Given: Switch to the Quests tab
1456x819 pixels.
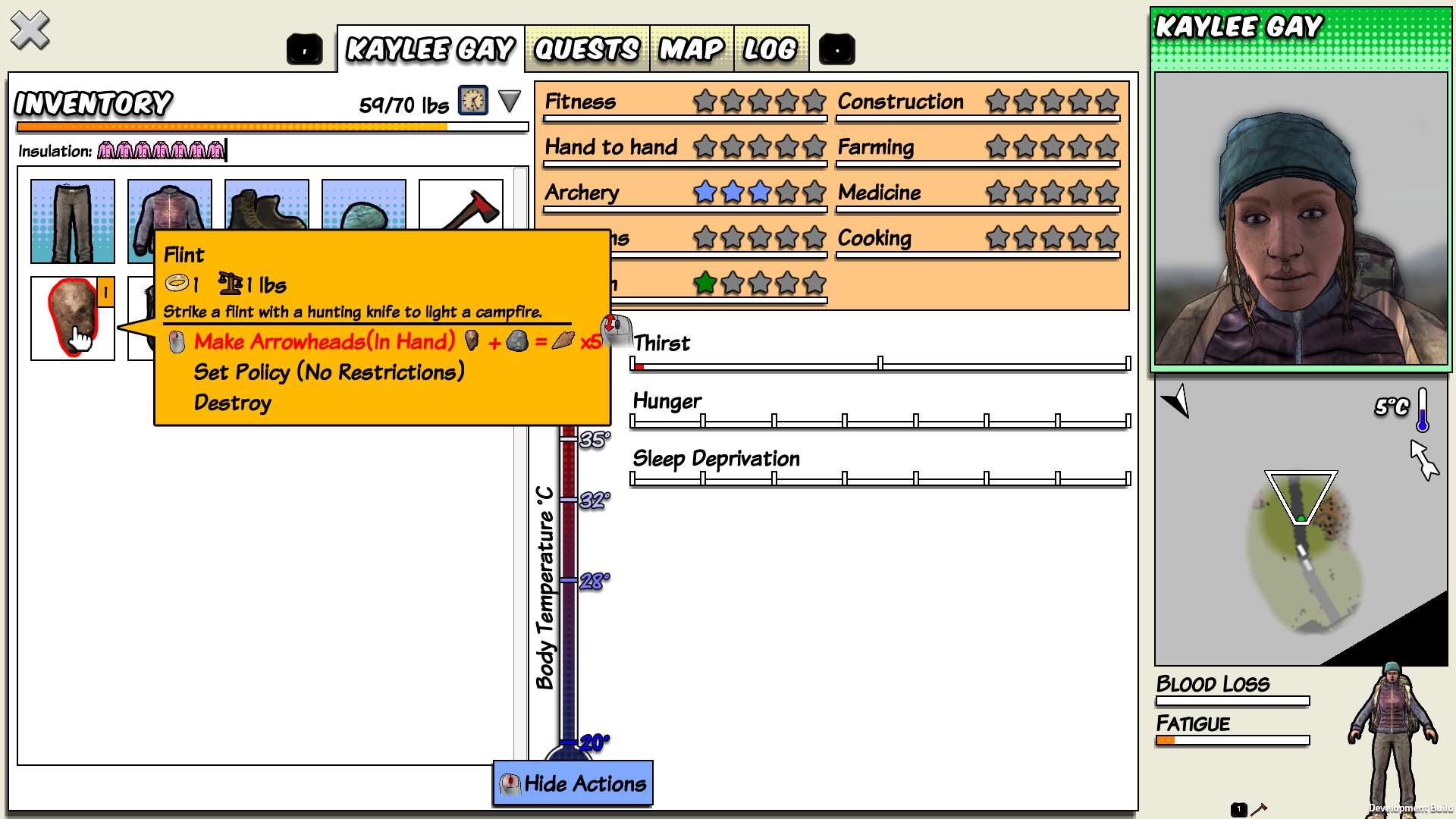Looking at the screenshot, I should pyautogui.click(x=587, y=50).
